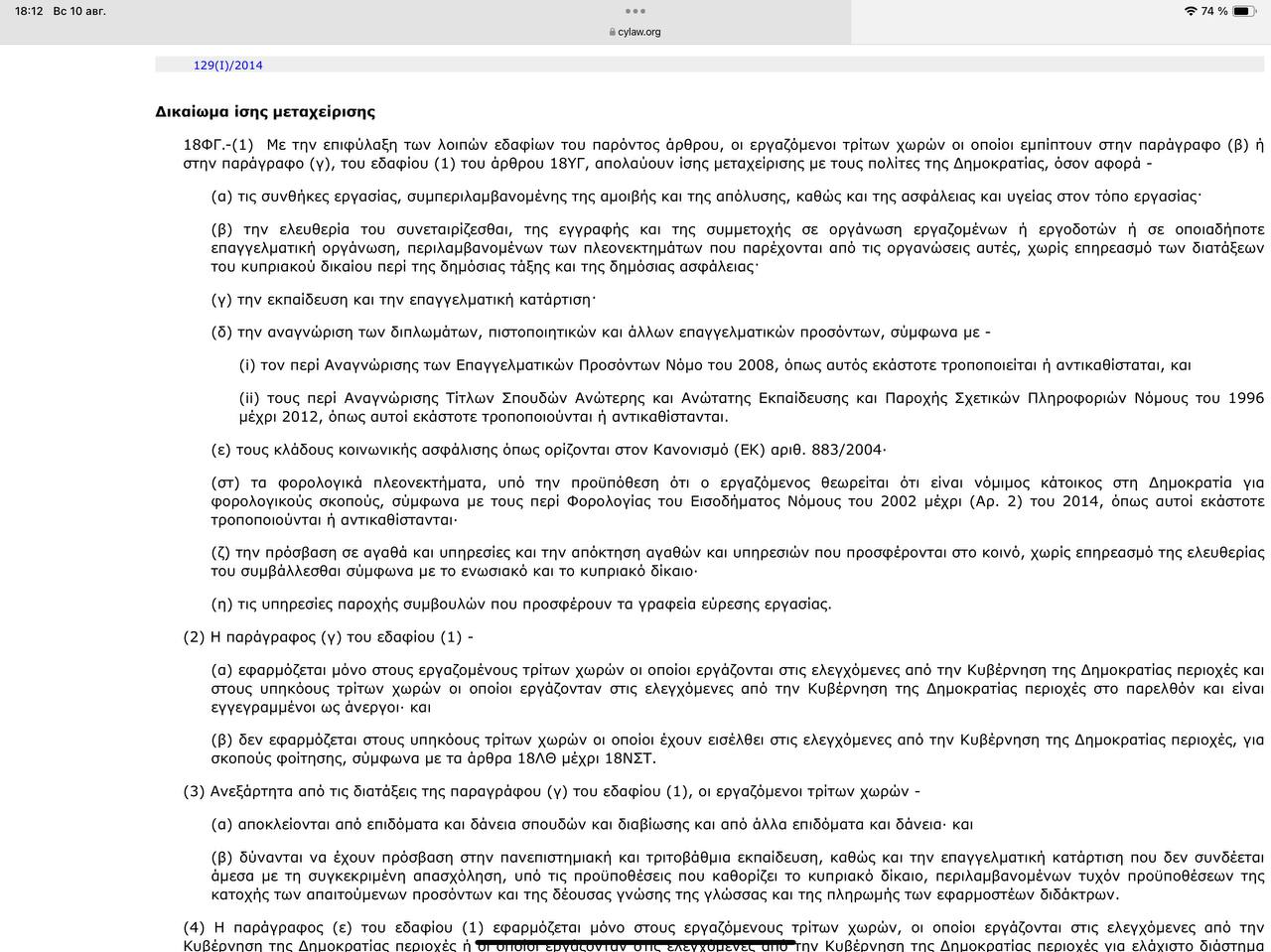Click paragraph "(β) δύνανται να έχουν πρόσβαση"
This screenshot has width=1271, height=952.
[x=738, y=875]
